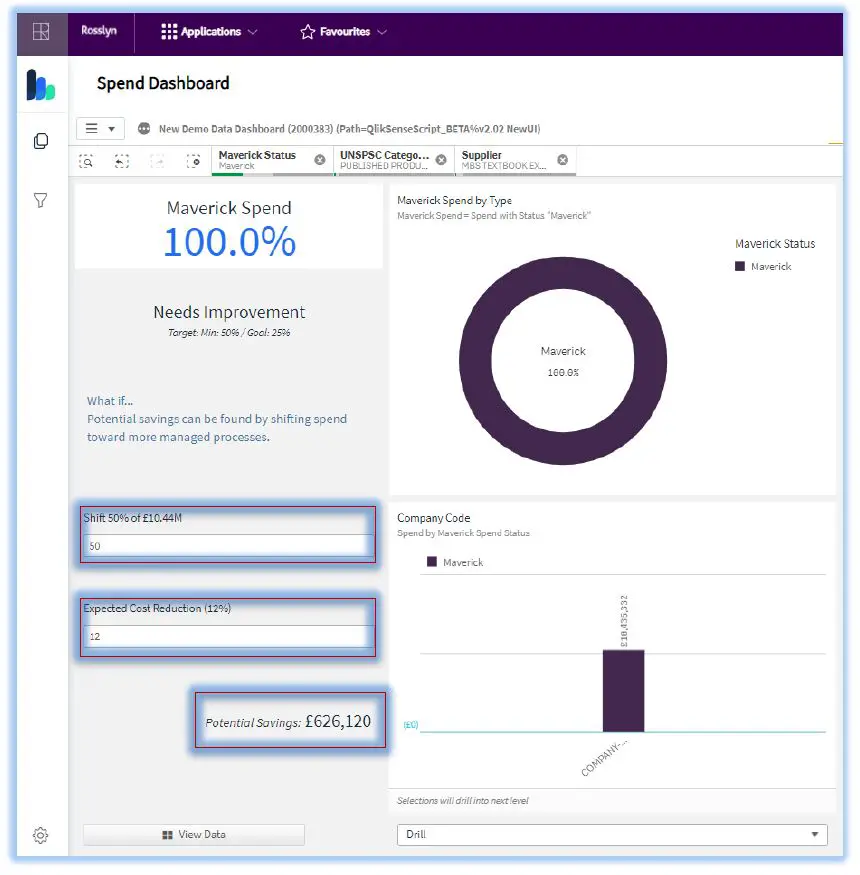Open the selections tool
The height and width of the screenshot is (875, 860).
tap(194, 160)
